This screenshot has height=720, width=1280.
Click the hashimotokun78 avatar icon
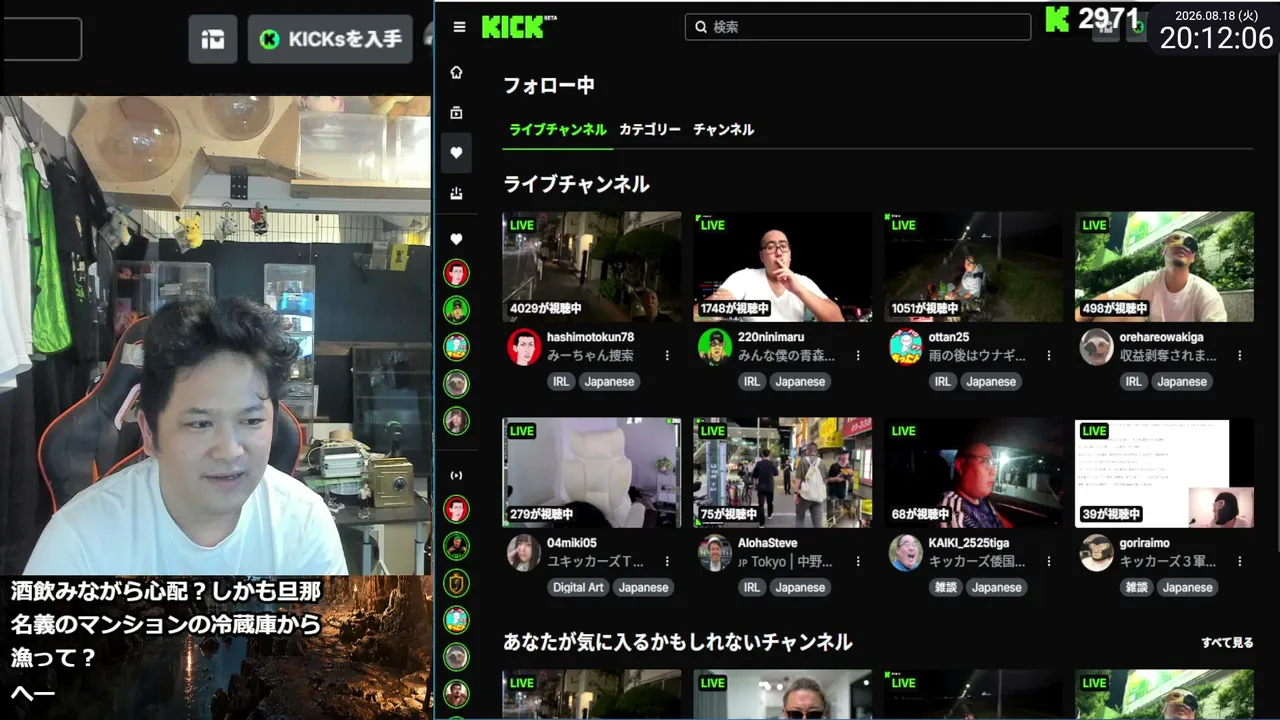point(524,347)
